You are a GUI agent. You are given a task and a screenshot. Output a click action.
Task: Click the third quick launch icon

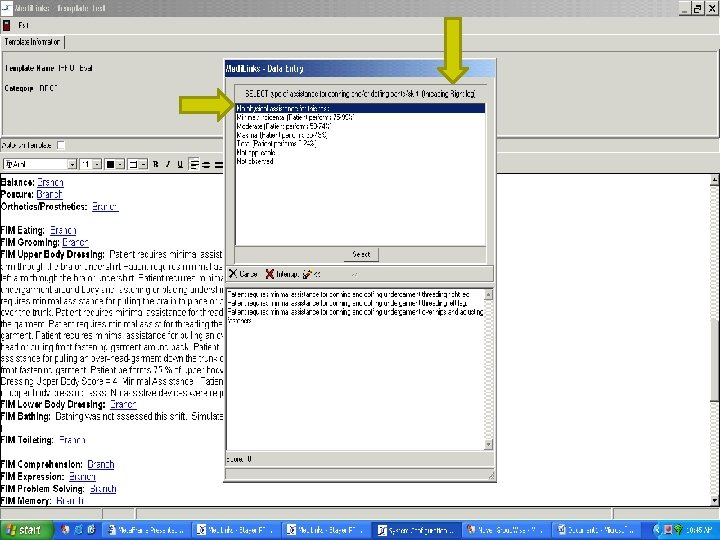[x=91, y=530]
